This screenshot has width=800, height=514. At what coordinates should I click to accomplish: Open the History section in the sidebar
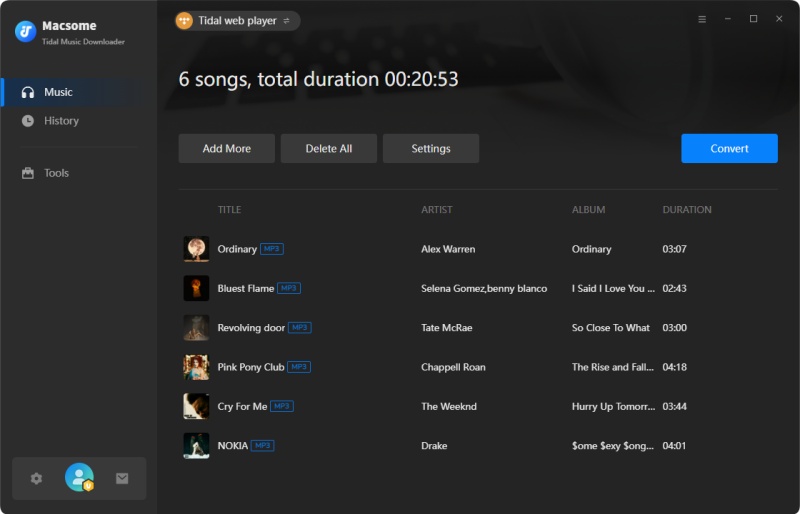click(79, 121)
